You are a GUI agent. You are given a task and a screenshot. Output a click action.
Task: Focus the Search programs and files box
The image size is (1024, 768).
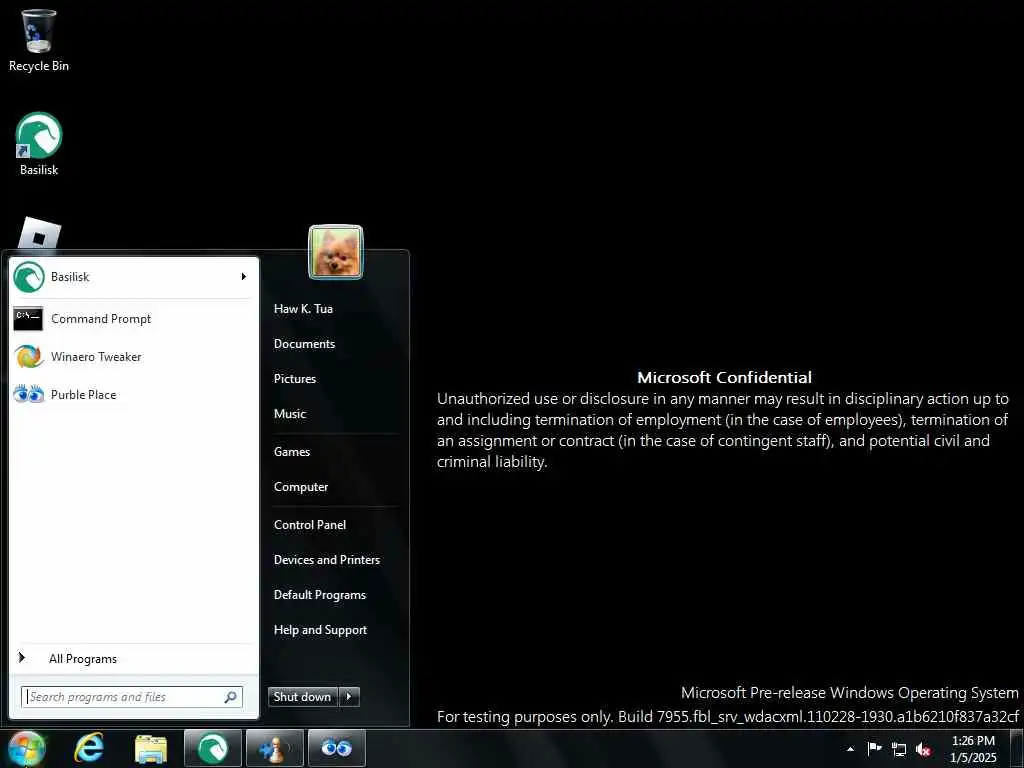pyautogui.click(x=132, y=697)
